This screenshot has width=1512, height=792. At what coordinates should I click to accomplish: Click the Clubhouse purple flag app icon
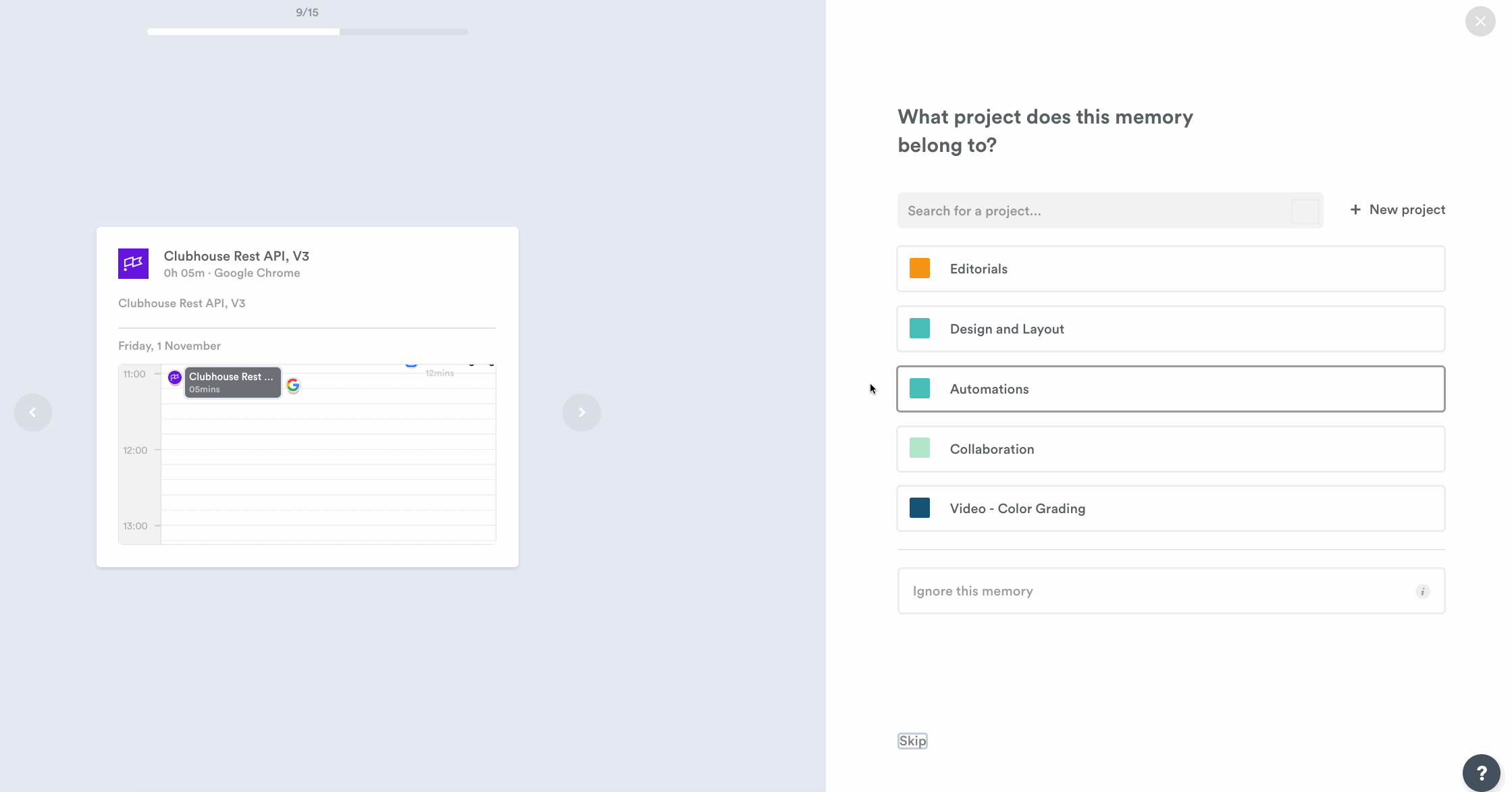[x=133, y=264]
